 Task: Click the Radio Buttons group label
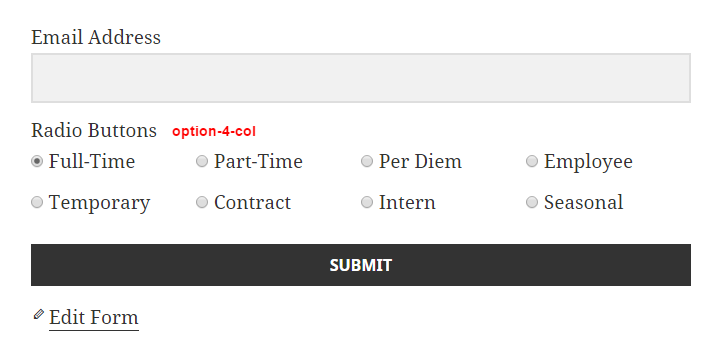click(x=94, y=131)
